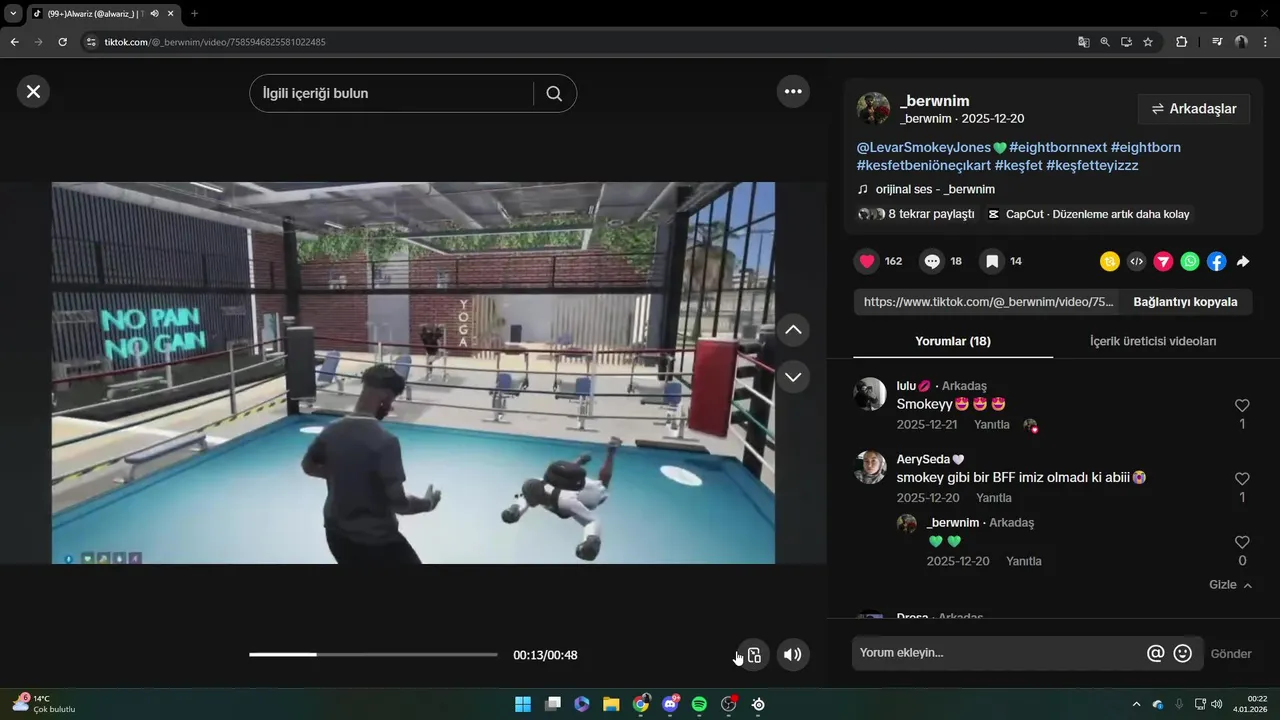Open lulu's avatar in comments
The width and height of the screenshot is (1280, 720).
[870, 394]
